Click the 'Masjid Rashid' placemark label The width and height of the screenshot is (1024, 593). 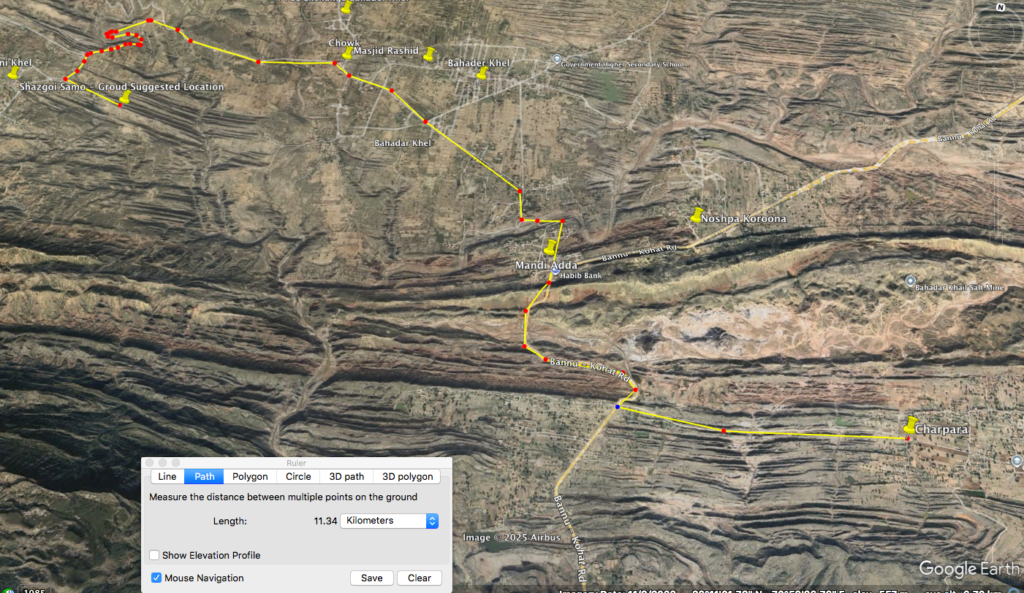pos(386,50)
